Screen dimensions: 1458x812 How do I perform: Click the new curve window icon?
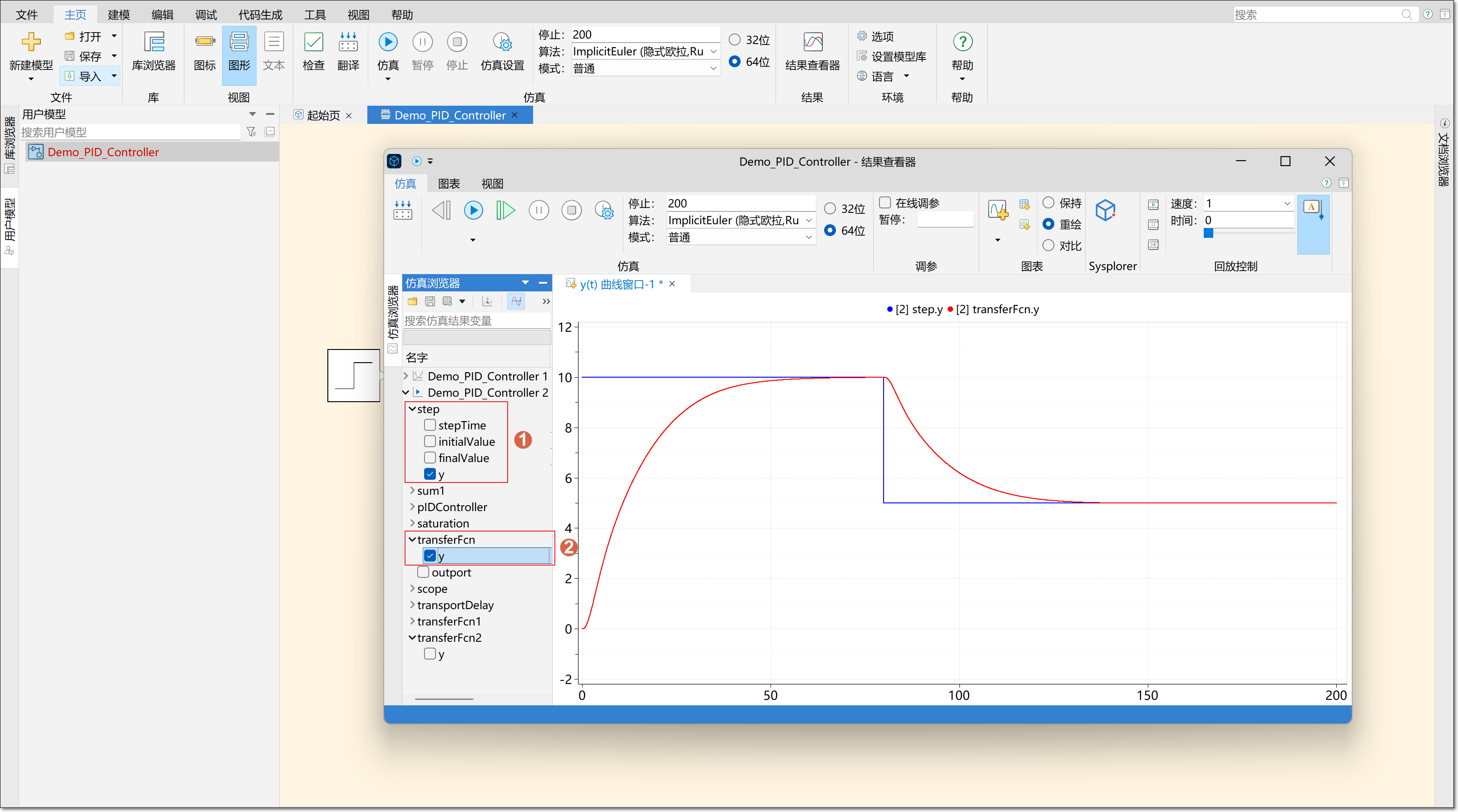click(997, 211)
